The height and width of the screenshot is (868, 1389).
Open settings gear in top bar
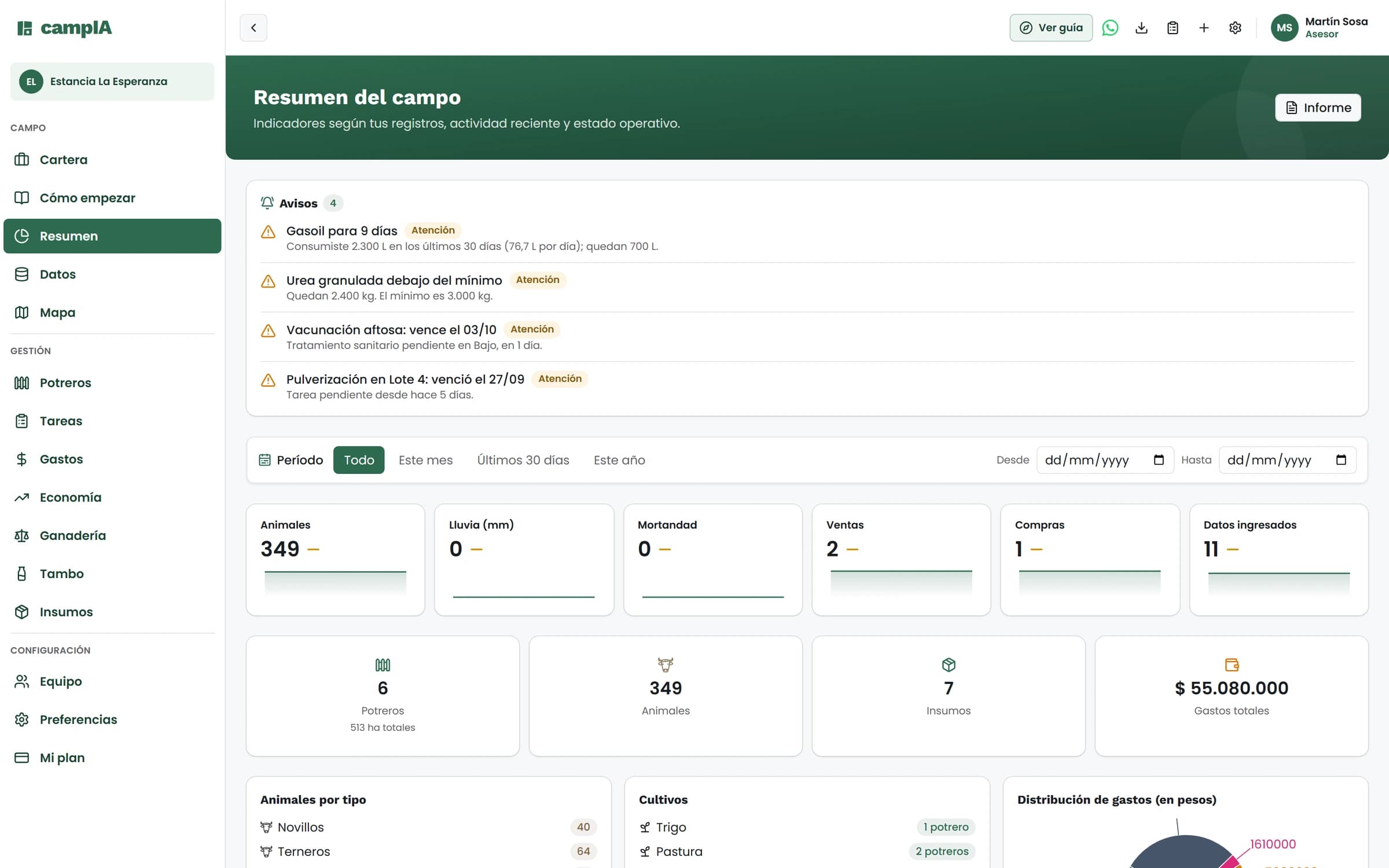click(1235, 28)
